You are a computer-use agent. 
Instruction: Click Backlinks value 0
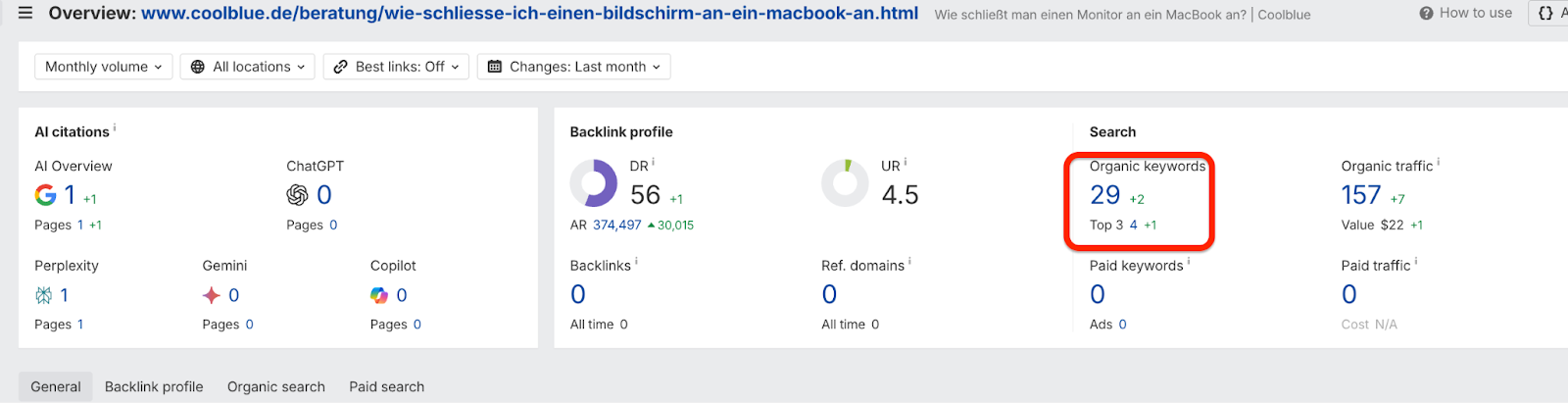pos(578,294)
